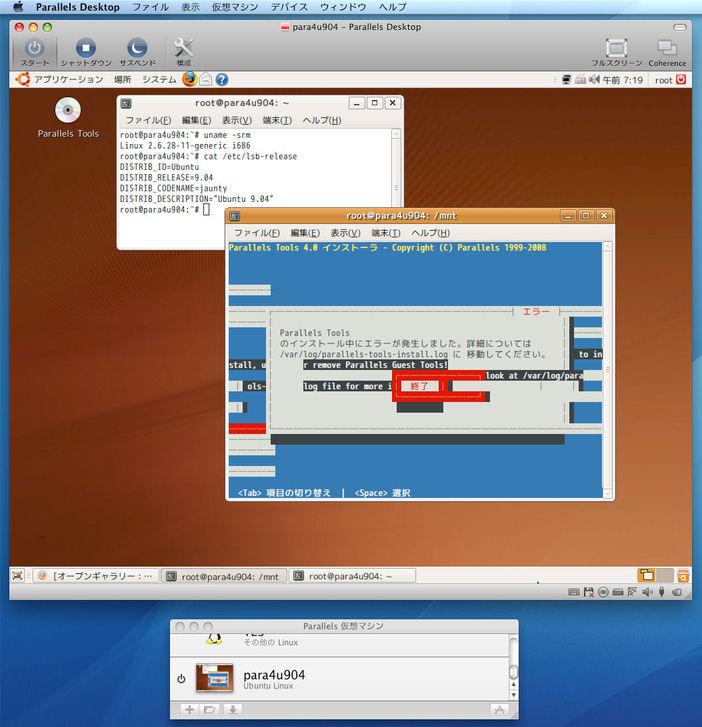This screenshot has height=727, width=702.
Task: Click the sound speaker status icon
Action: (x=647, y=592)
